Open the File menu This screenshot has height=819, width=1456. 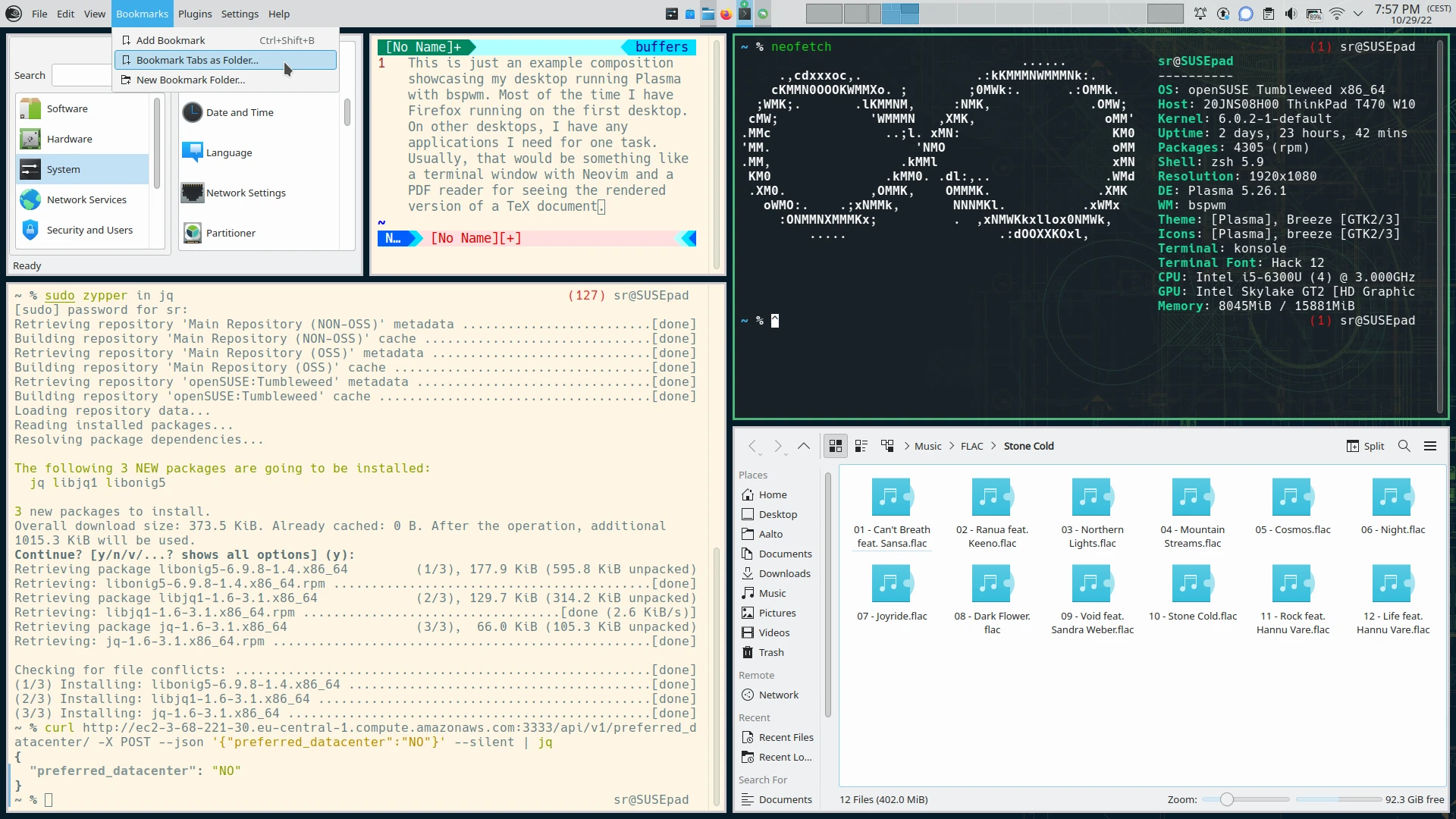(x=39, y=14)
